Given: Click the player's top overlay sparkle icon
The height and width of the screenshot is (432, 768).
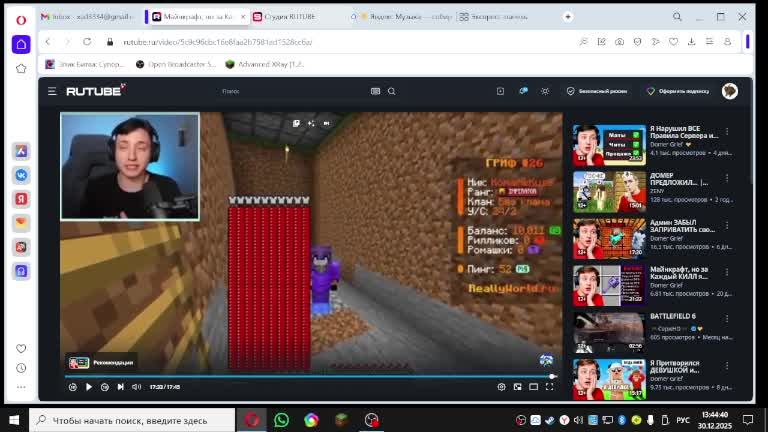Looking at the screenshot, I should point(311,123).
